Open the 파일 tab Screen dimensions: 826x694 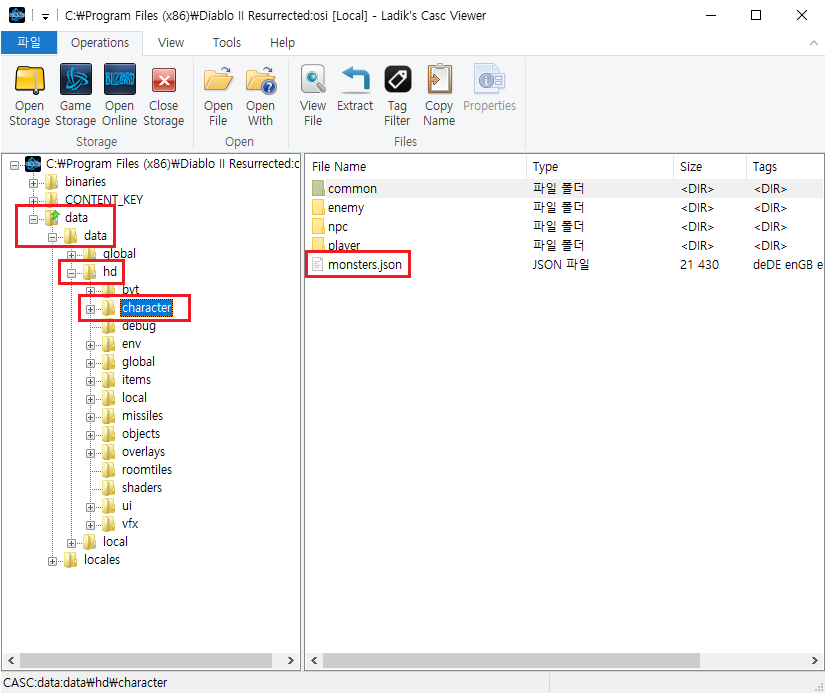(29, 42)
